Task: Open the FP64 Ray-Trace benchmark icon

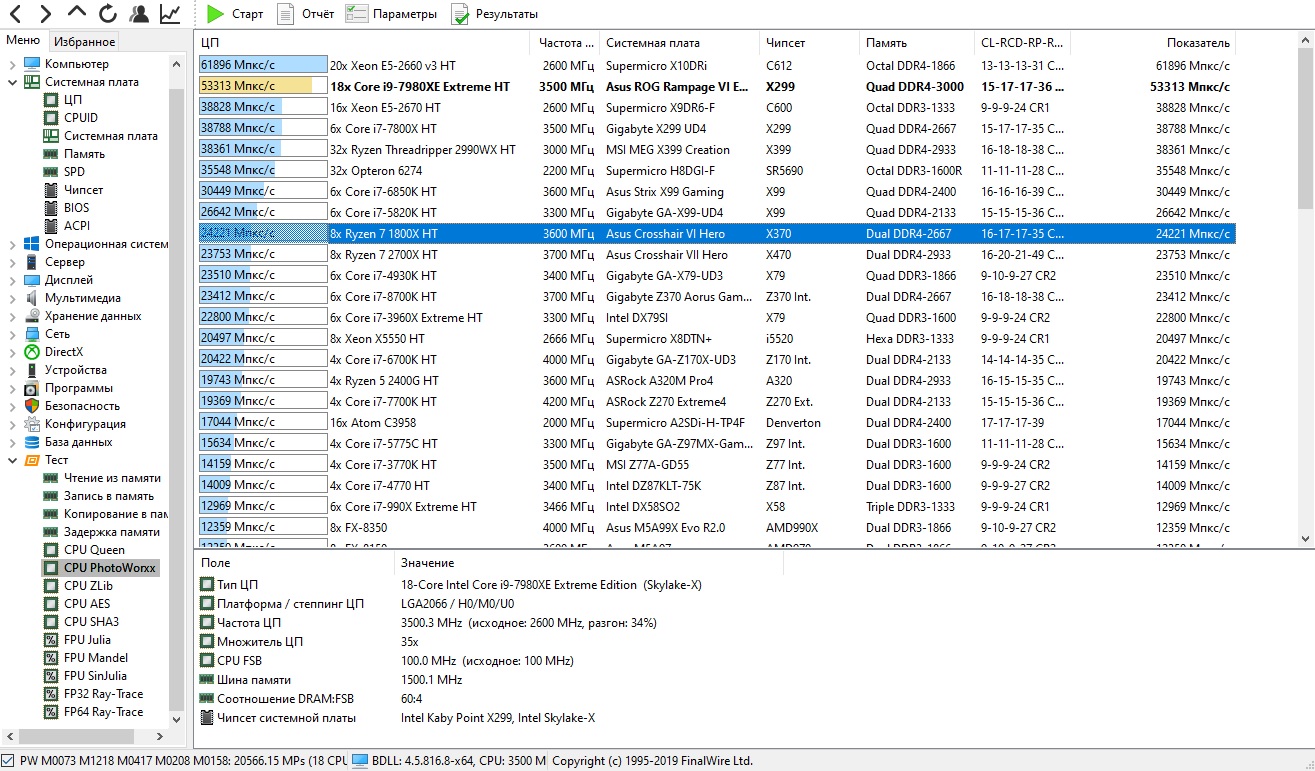Action: tap(51, 712)
